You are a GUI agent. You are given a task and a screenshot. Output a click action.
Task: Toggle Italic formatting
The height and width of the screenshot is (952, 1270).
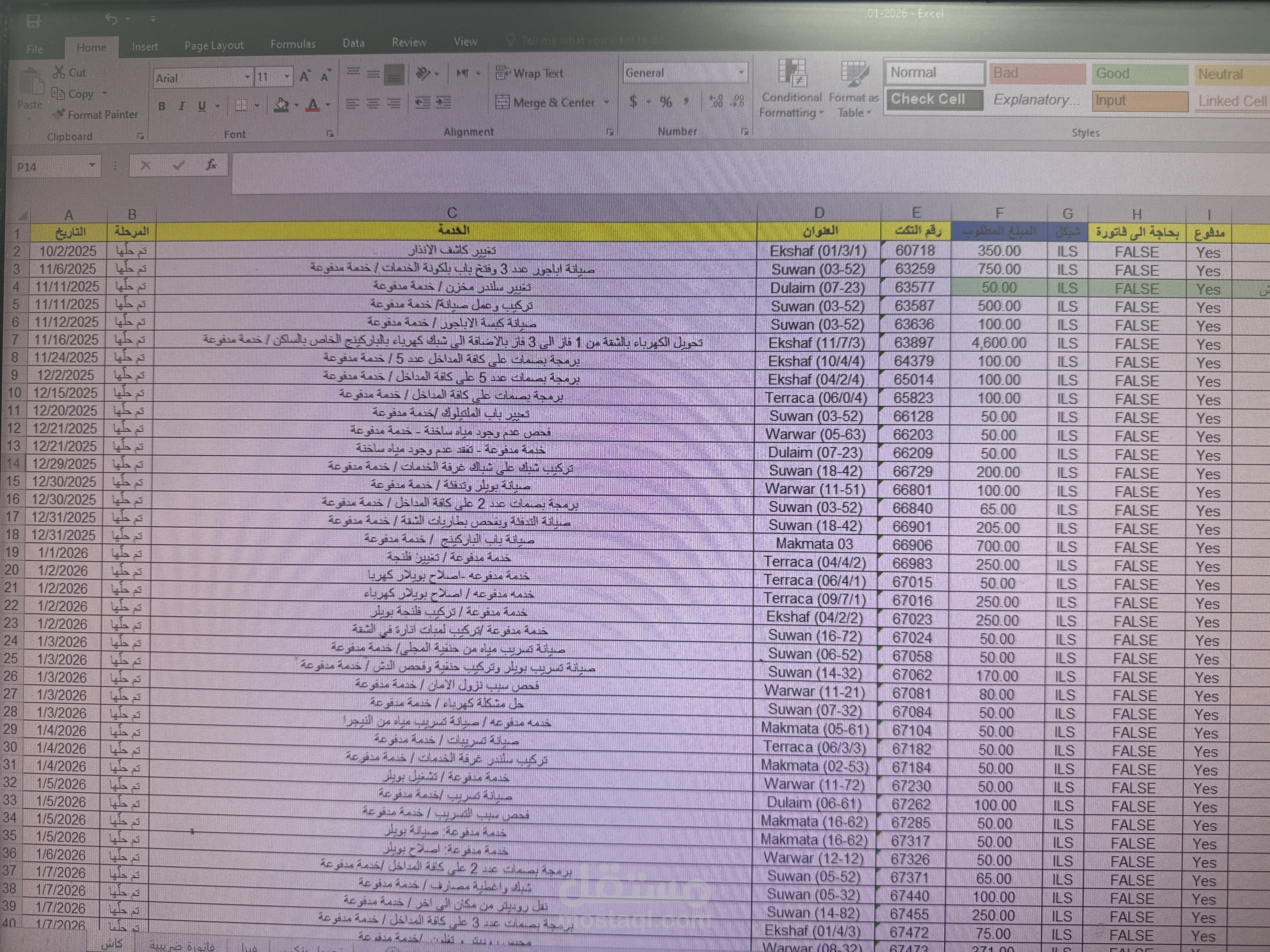181,106
